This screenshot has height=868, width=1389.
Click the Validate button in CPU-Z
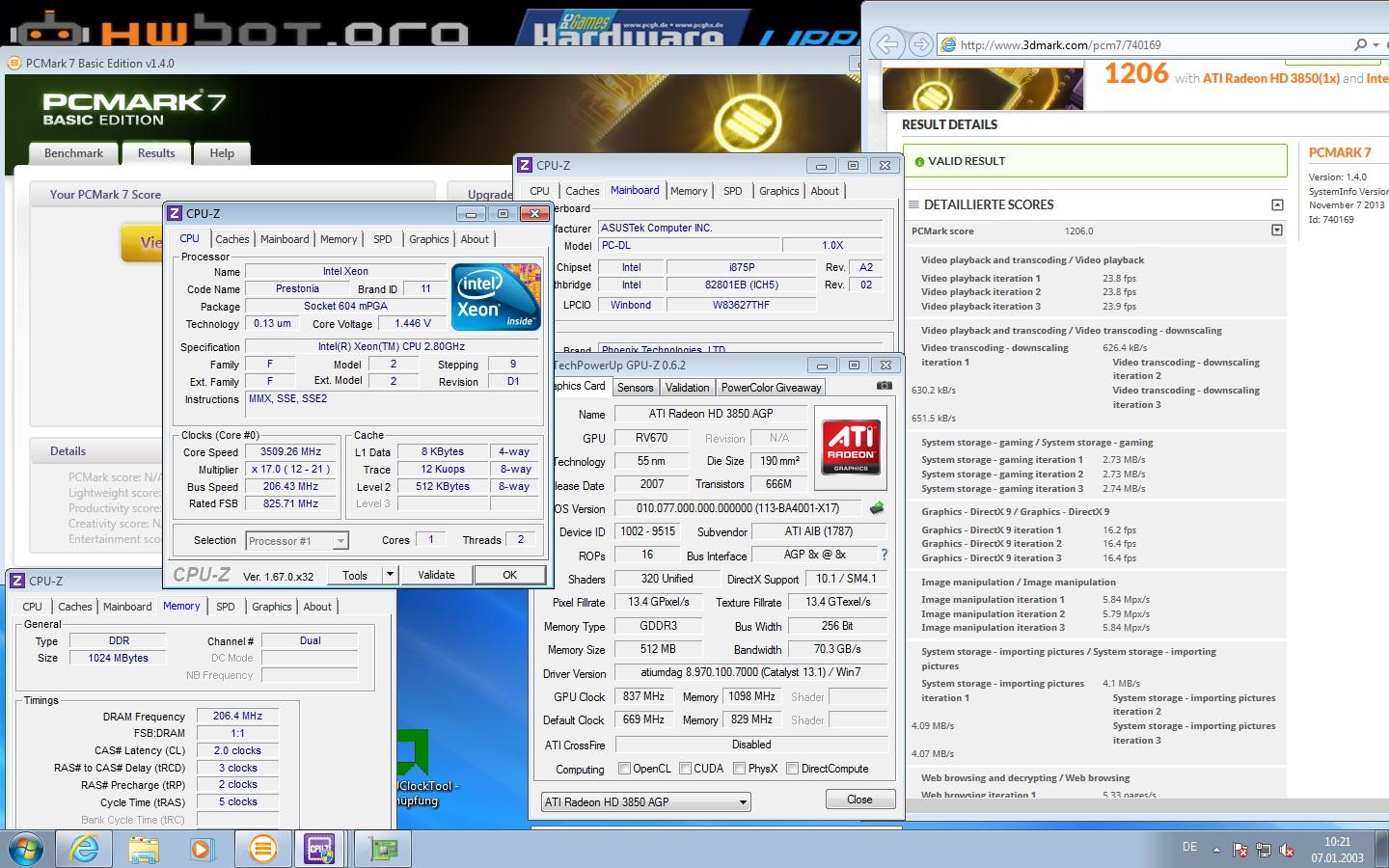coord(436,575)
